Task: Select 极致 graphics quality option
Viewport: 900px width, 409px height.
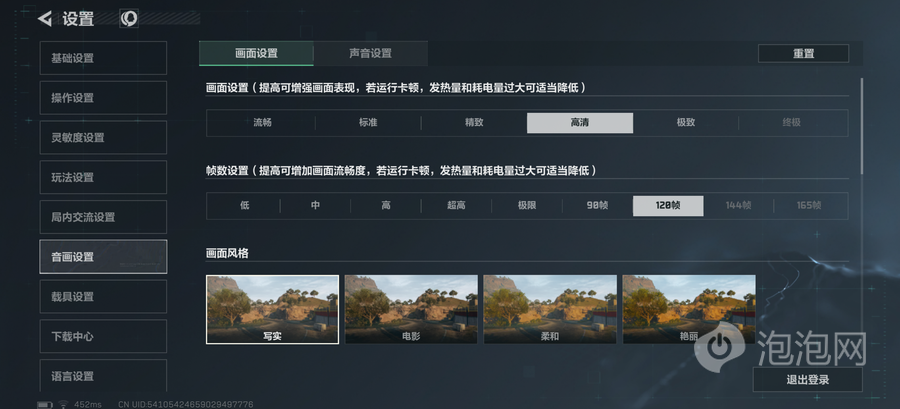Action: (x=686, y=123)
